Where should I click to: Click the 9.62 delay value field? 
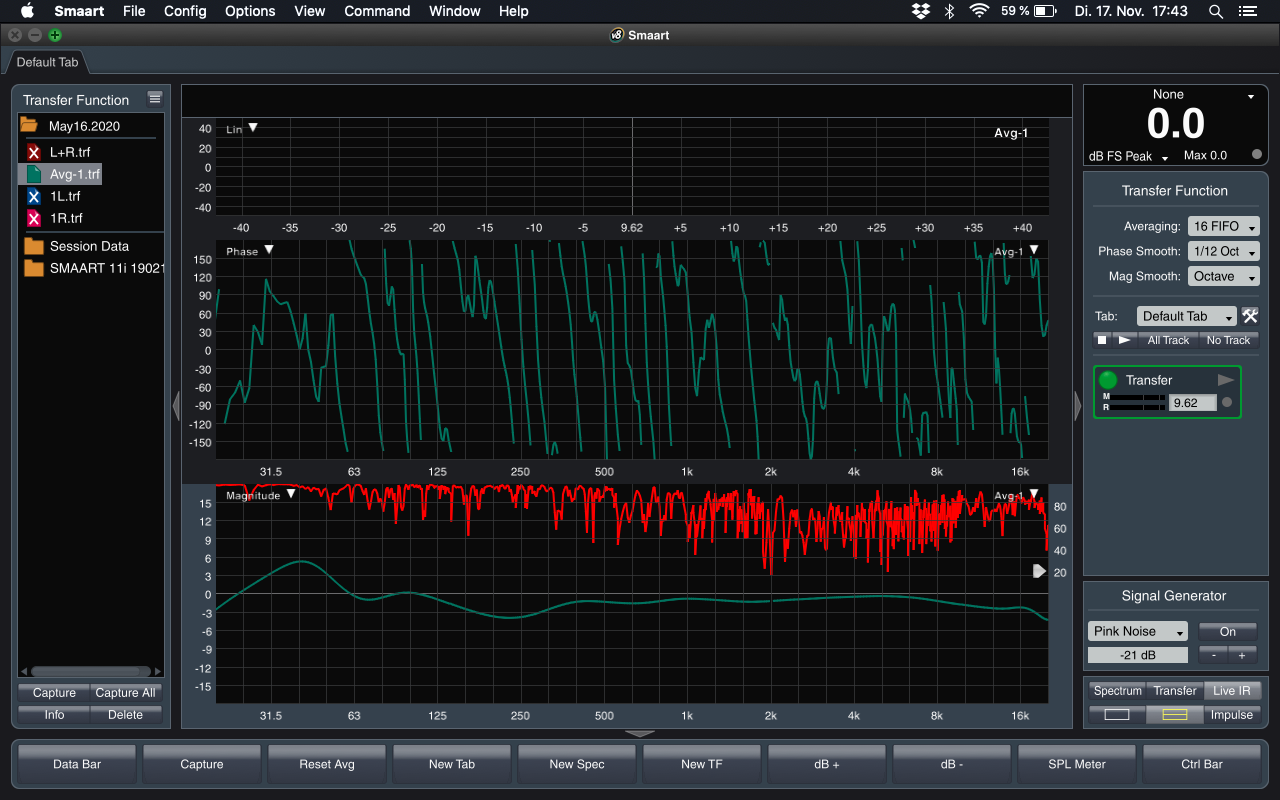click(1192, 402)
